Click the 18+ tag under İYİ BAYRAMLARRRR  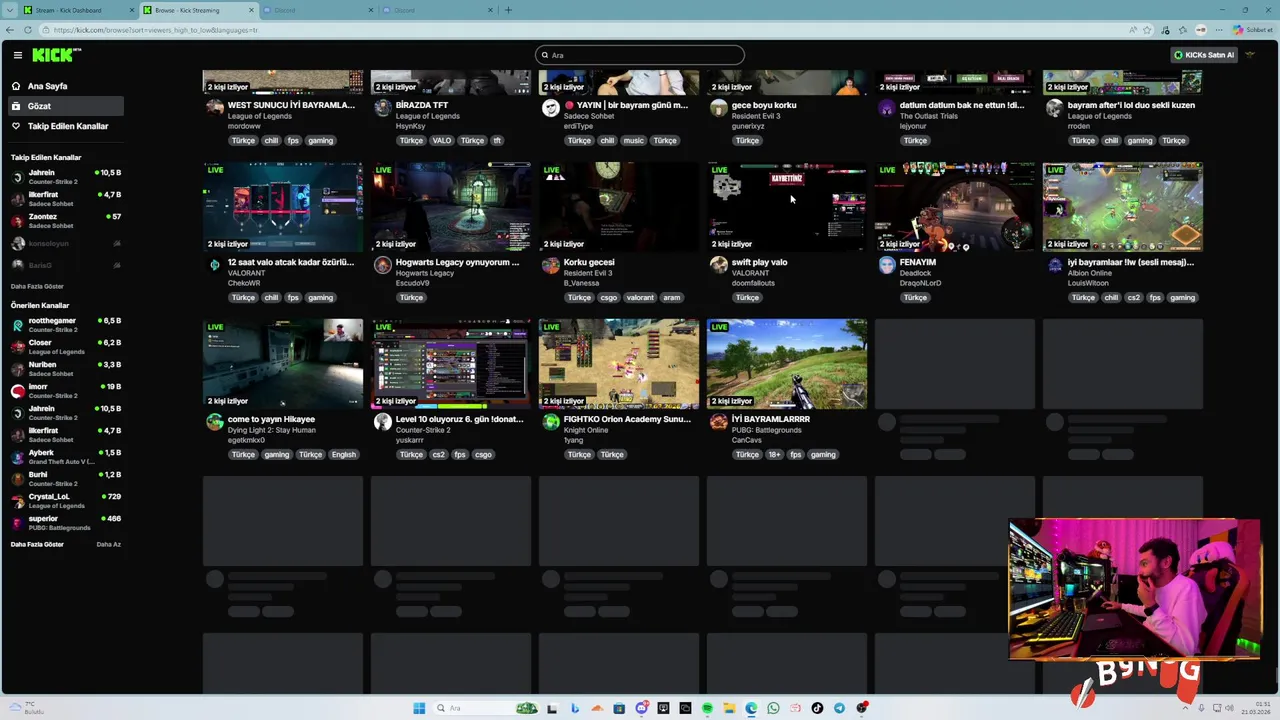[x=774, y=454]
